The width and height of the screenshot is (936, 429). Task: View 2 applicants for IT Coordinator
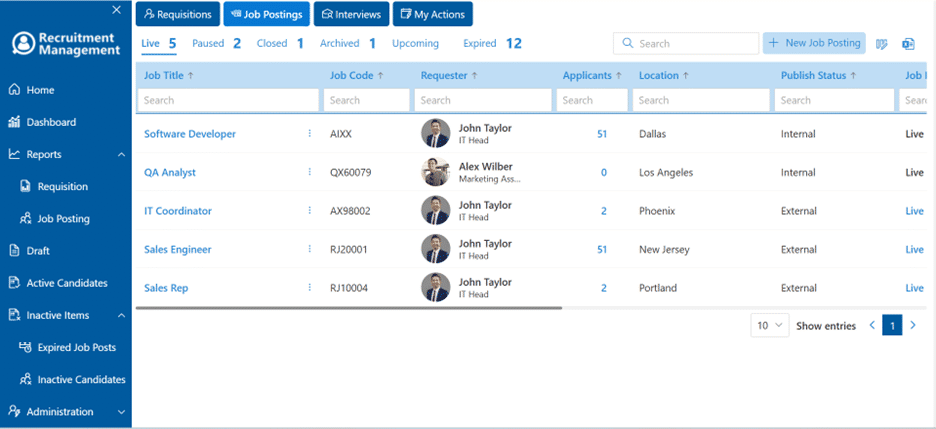(x=604, y=211)
